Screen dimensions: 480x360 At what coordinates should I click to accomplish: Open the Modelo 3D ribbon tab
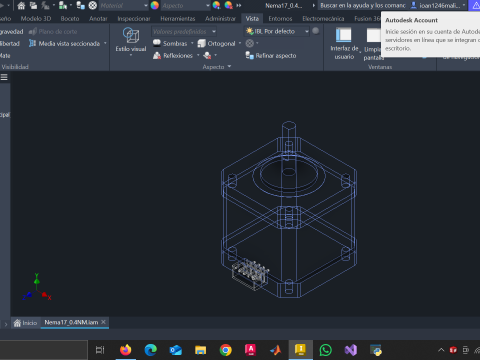pyautogui.click(x=36, y=19)
